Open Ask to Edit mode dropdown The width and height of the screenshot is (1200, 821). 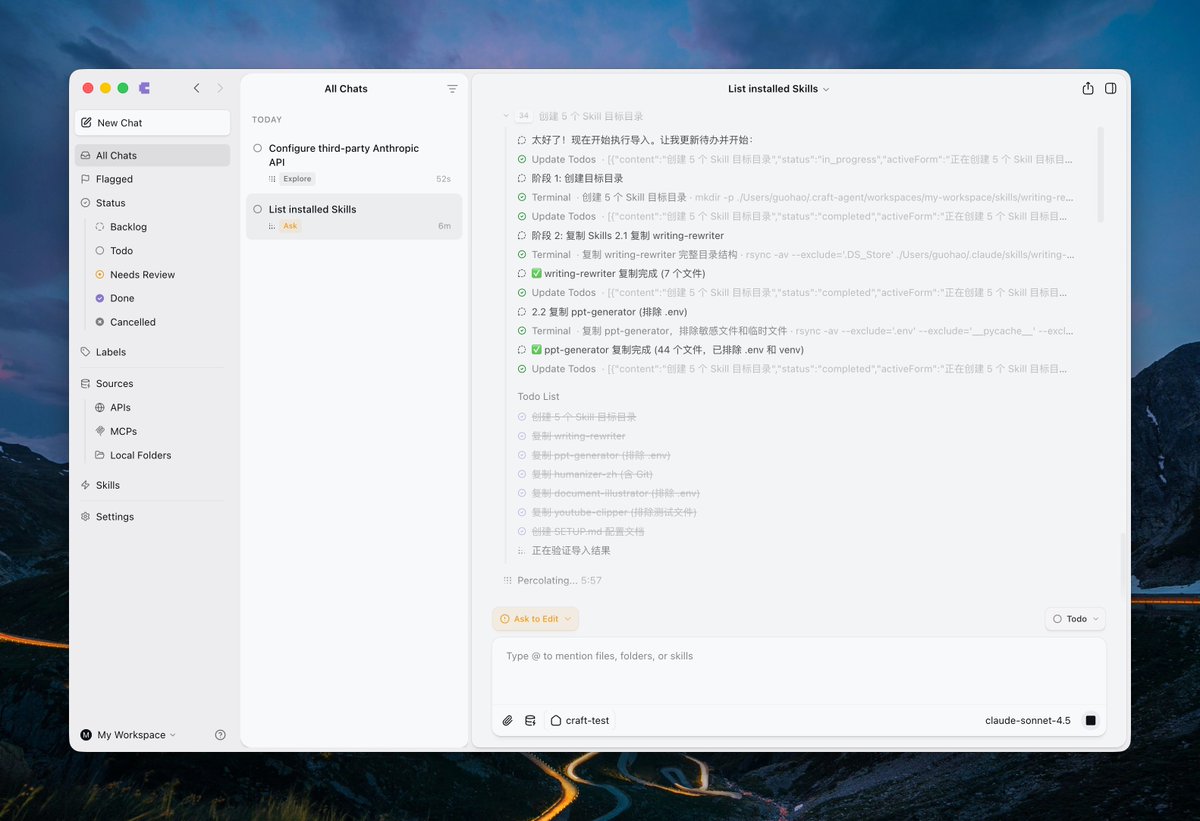(536, 619)
